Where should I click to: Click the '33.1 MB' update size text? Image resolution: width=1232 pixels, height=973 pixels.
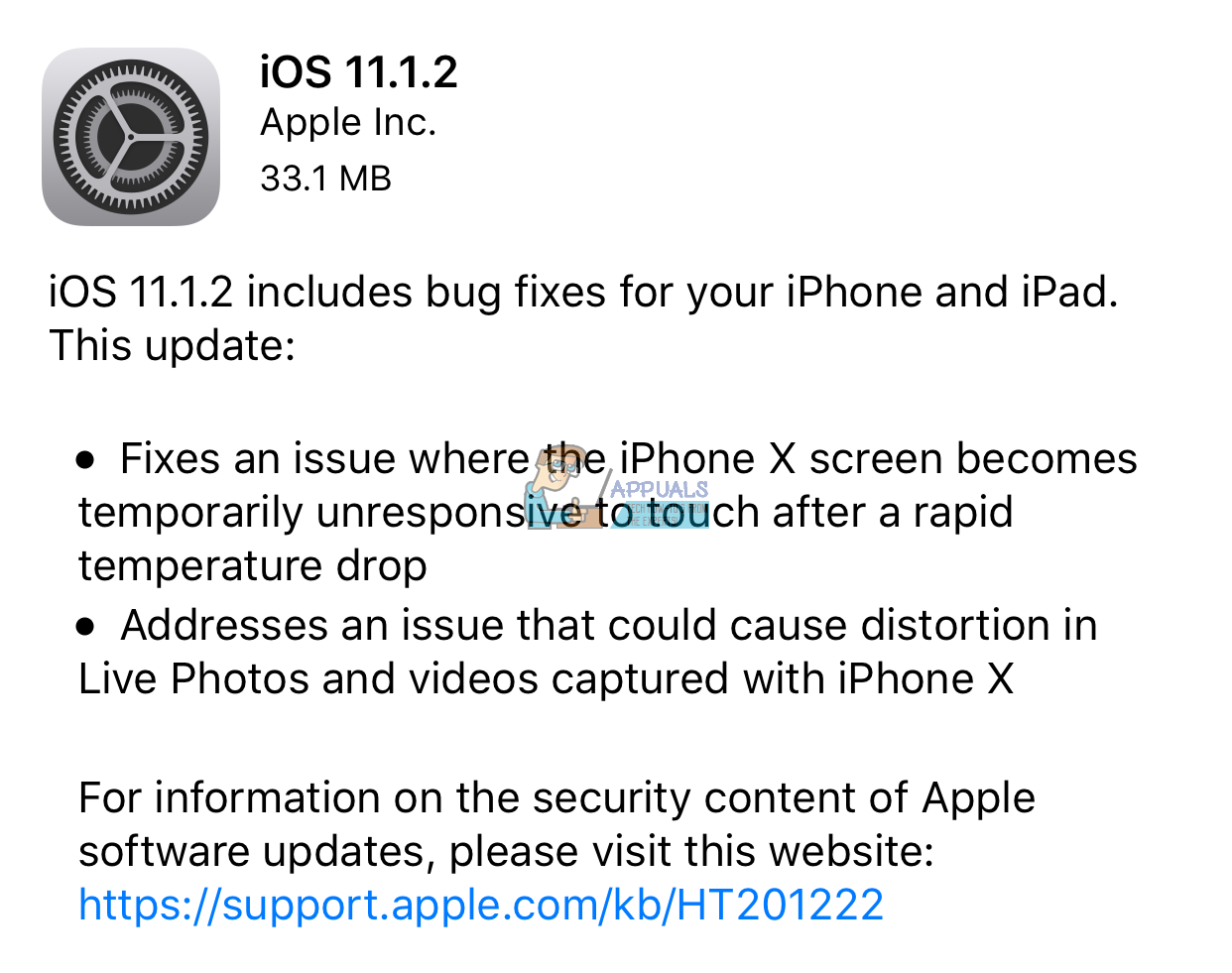pyautogui.click(x=326, y=179)
